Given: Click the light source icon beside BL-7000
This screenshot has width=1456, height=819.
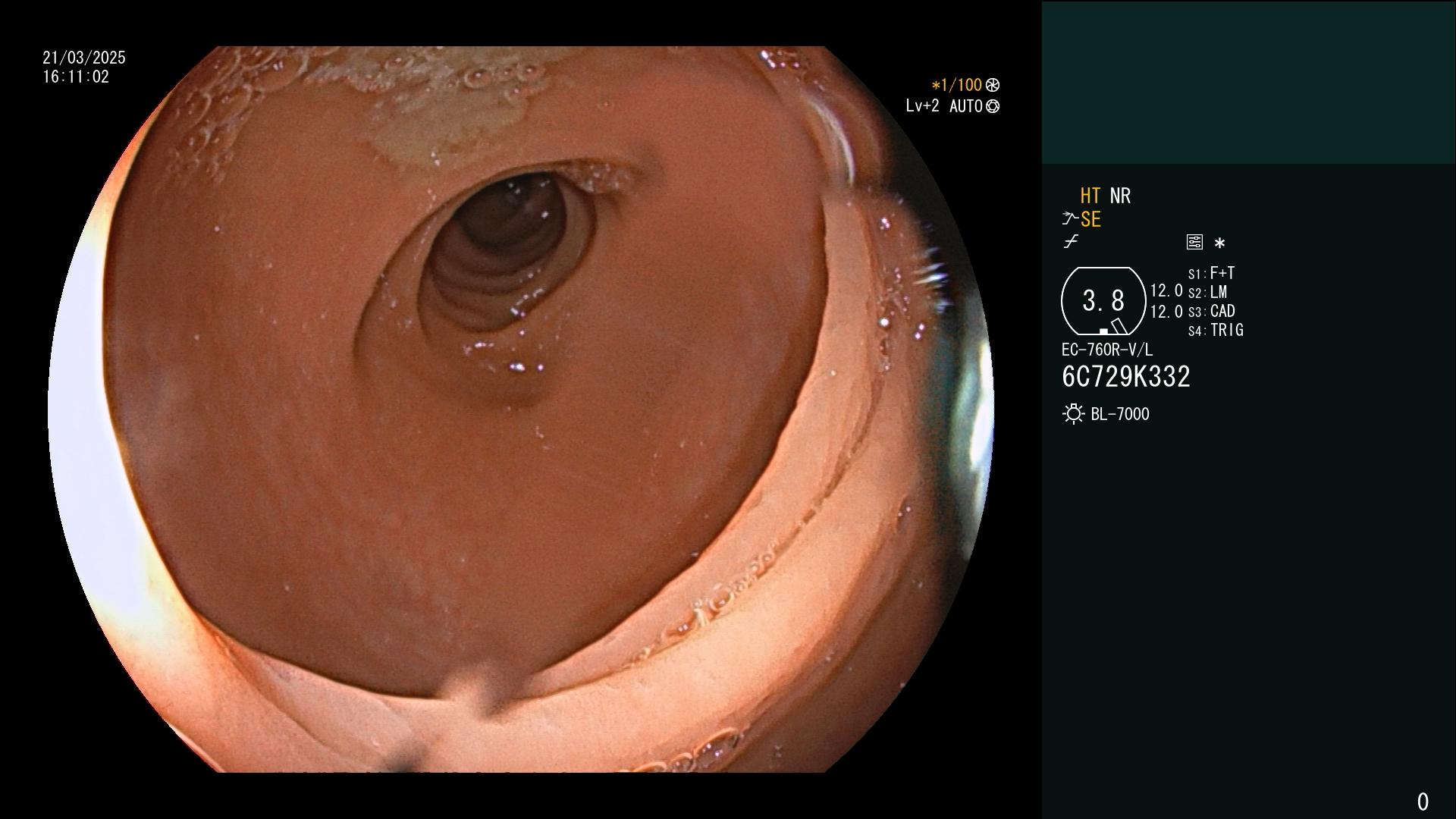Looking at the screenshot, I should pyautogui.click(x=1073, y=414).
